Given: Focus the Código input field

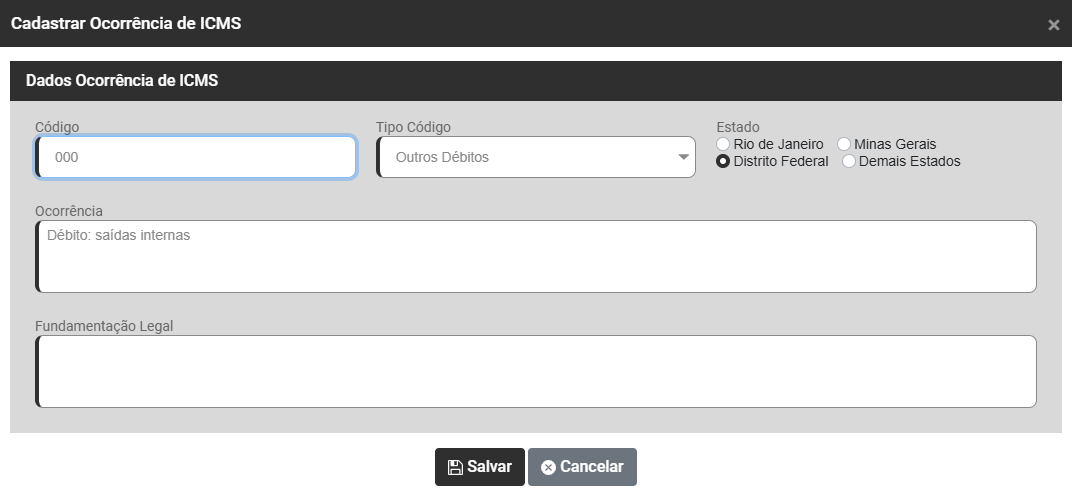Looking at the screenshot, I should point(196,157).
